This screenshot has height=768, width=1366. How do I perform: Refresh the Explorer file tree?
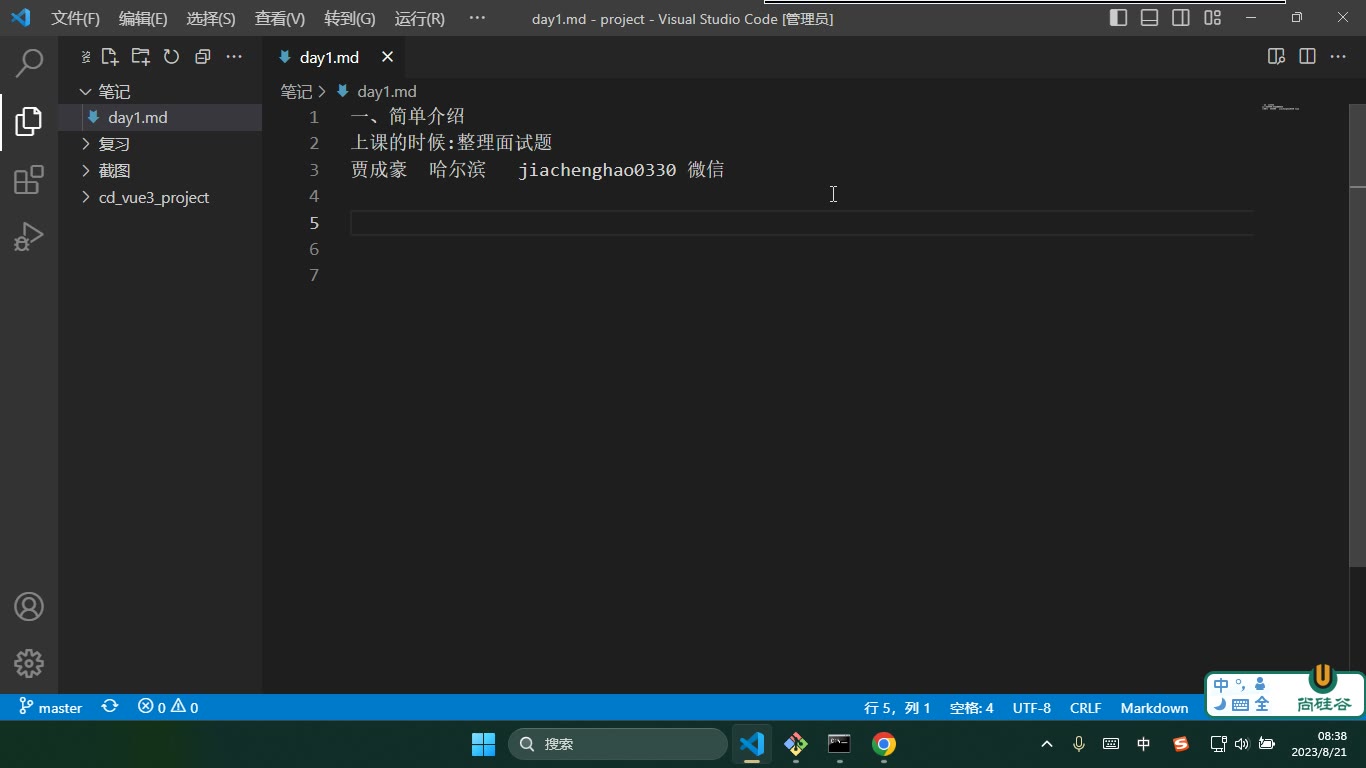tap(172, 57)
